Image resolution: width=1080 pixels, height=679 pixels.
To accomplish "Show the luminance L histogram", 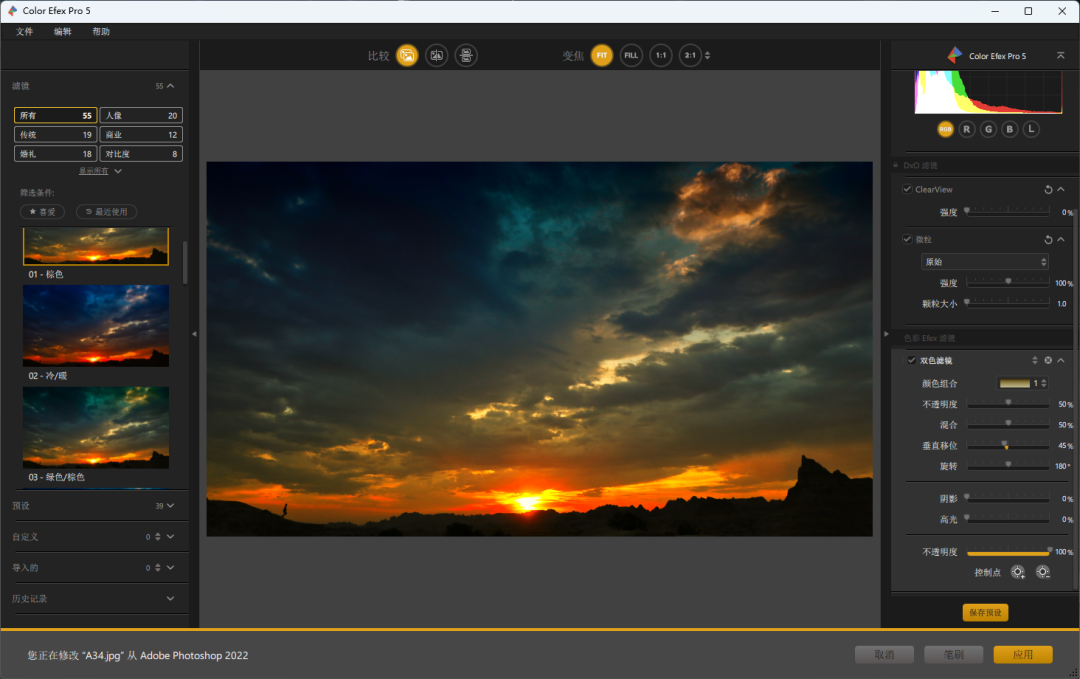I will (1031, 129).
